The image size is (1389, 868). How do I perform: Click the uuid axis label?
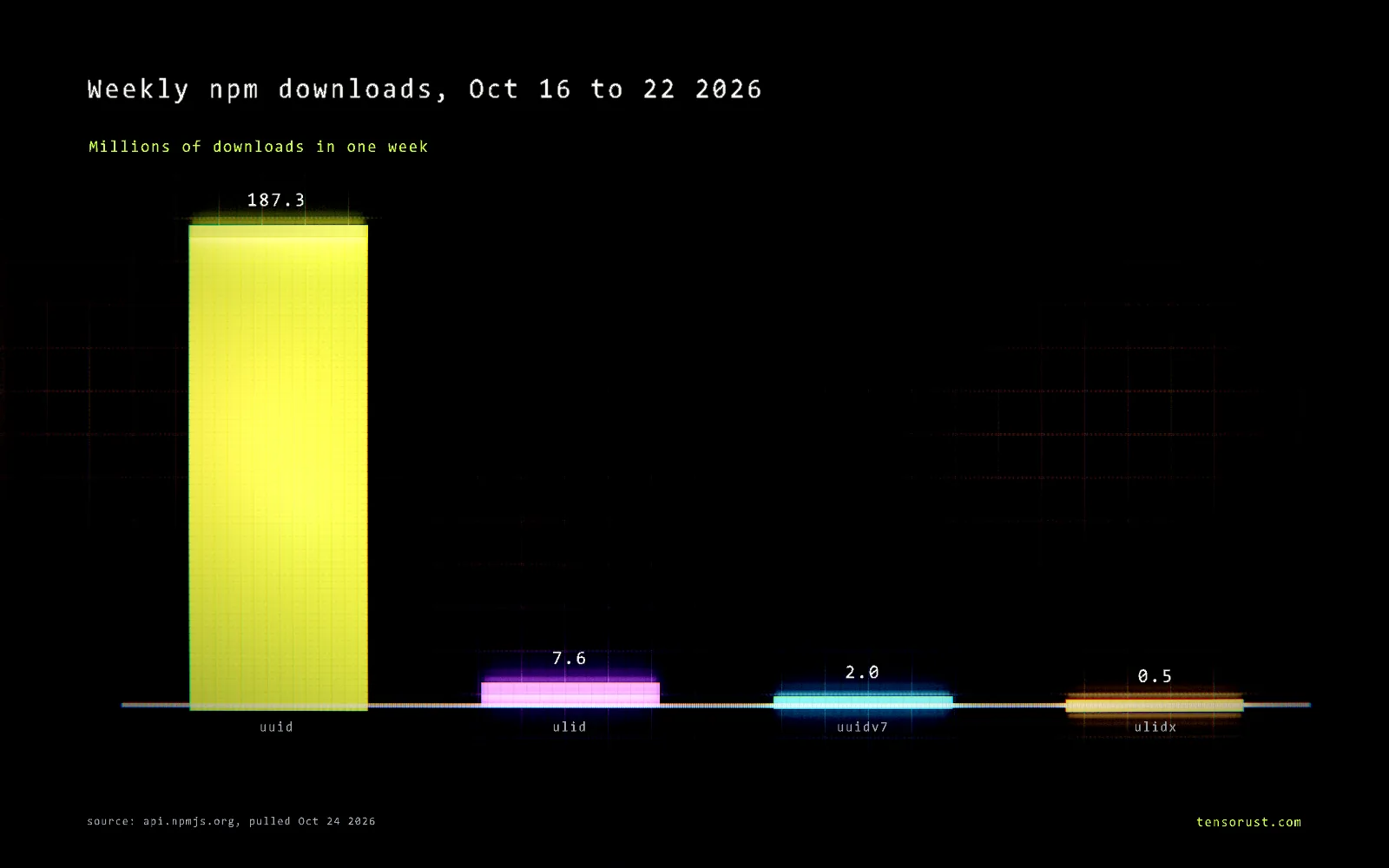click(x=276, y=727)
